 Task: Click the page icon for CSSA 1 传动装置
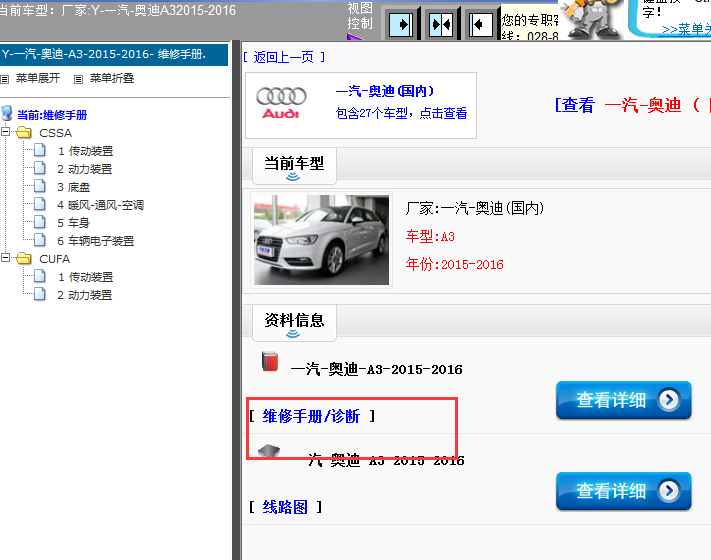pos(39,150)
